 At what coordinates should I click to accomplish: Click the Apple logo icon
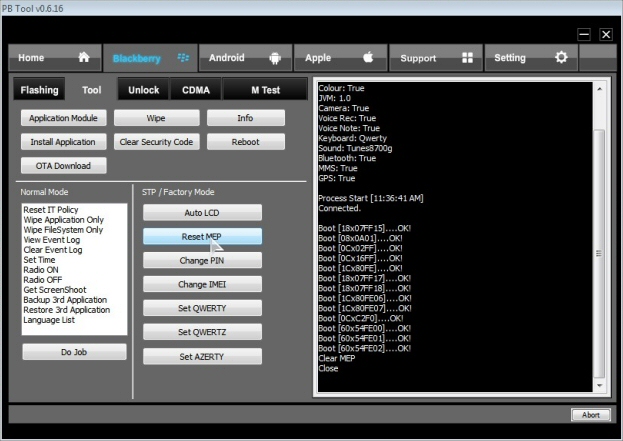click(x=368, y=58)
